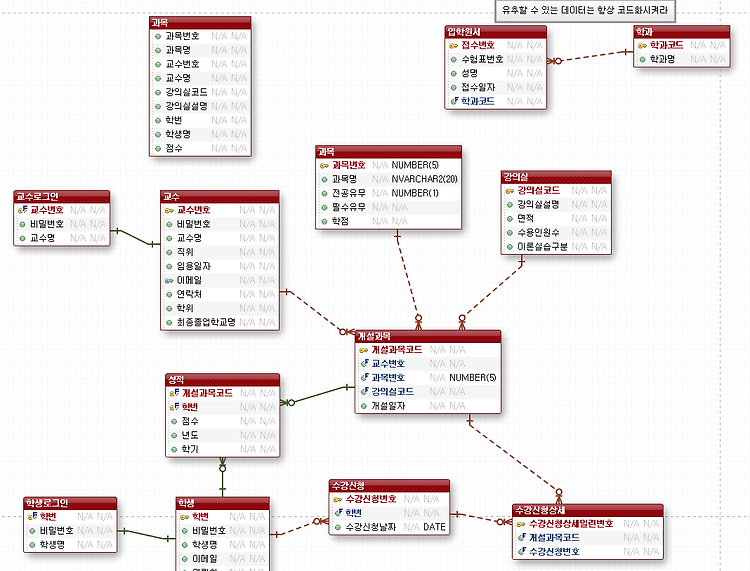Image resolution: width=750 pixels, height=571 pixels.
Task: Select the 직위 column in 교수 table
Action: pos(220,252)
